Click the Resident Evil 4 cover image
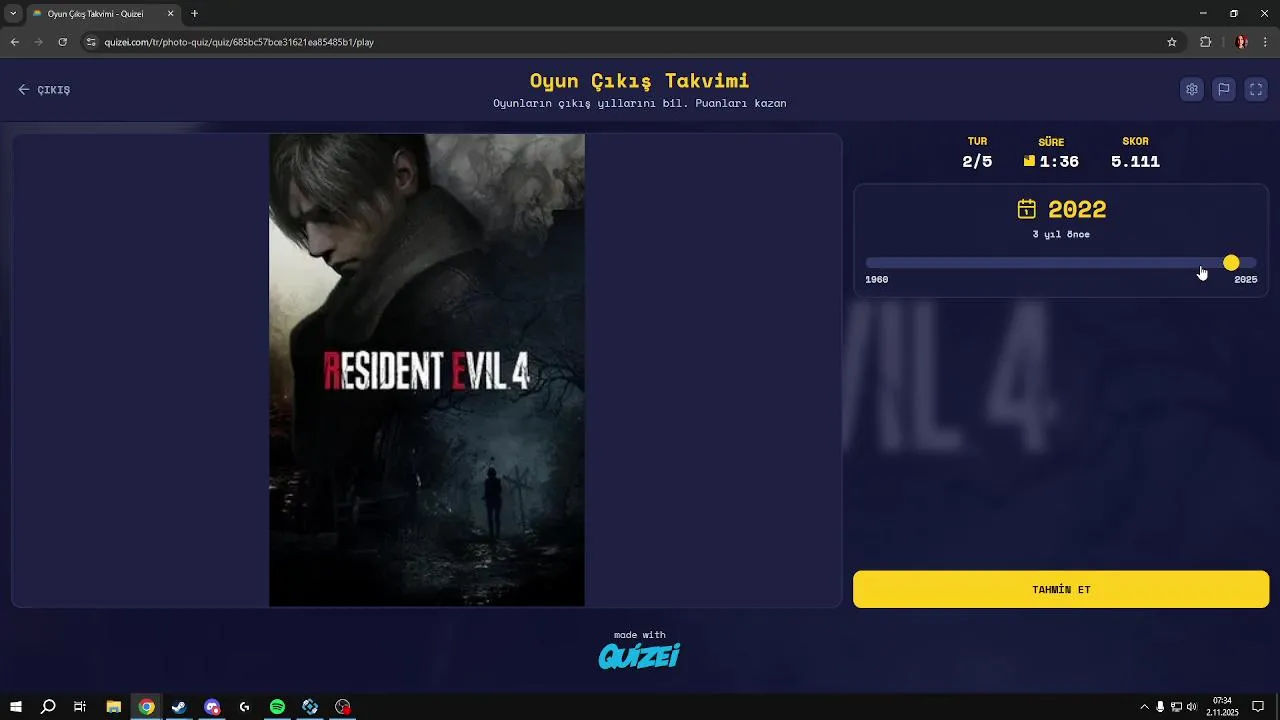 tap(427, 370)
